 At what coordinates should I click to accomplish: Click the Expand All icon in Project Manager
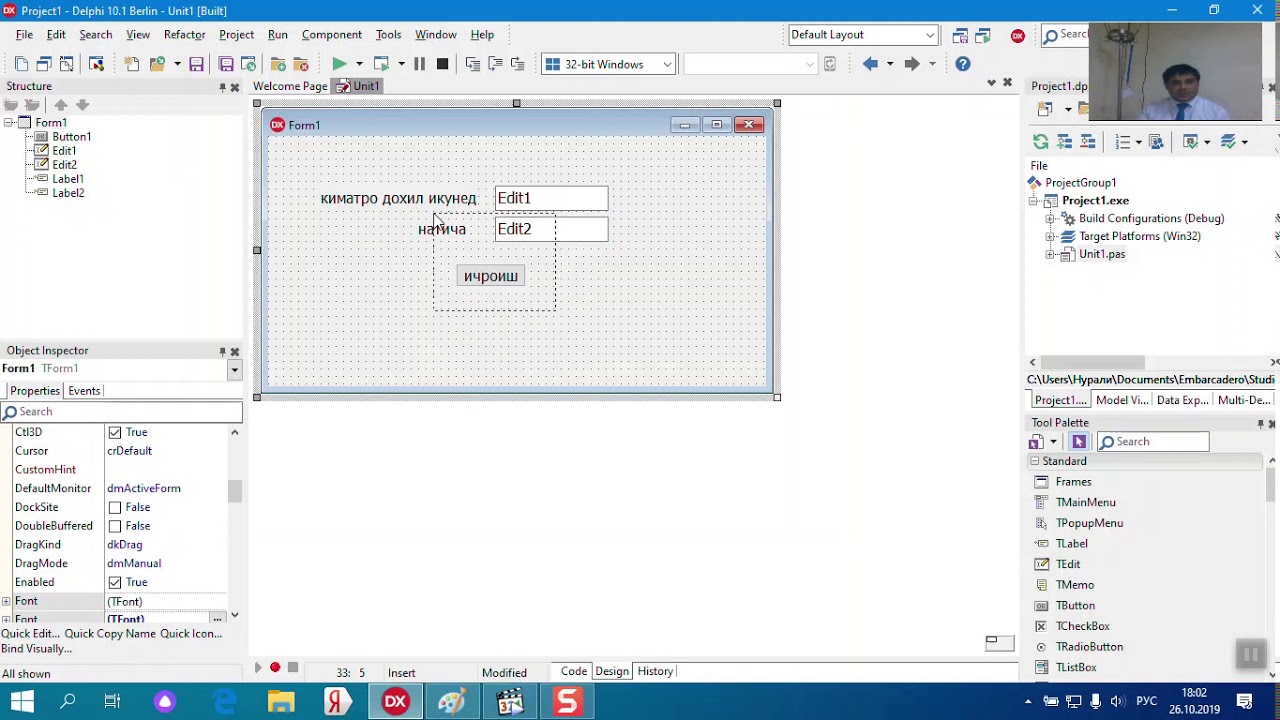click(1064, 142)
